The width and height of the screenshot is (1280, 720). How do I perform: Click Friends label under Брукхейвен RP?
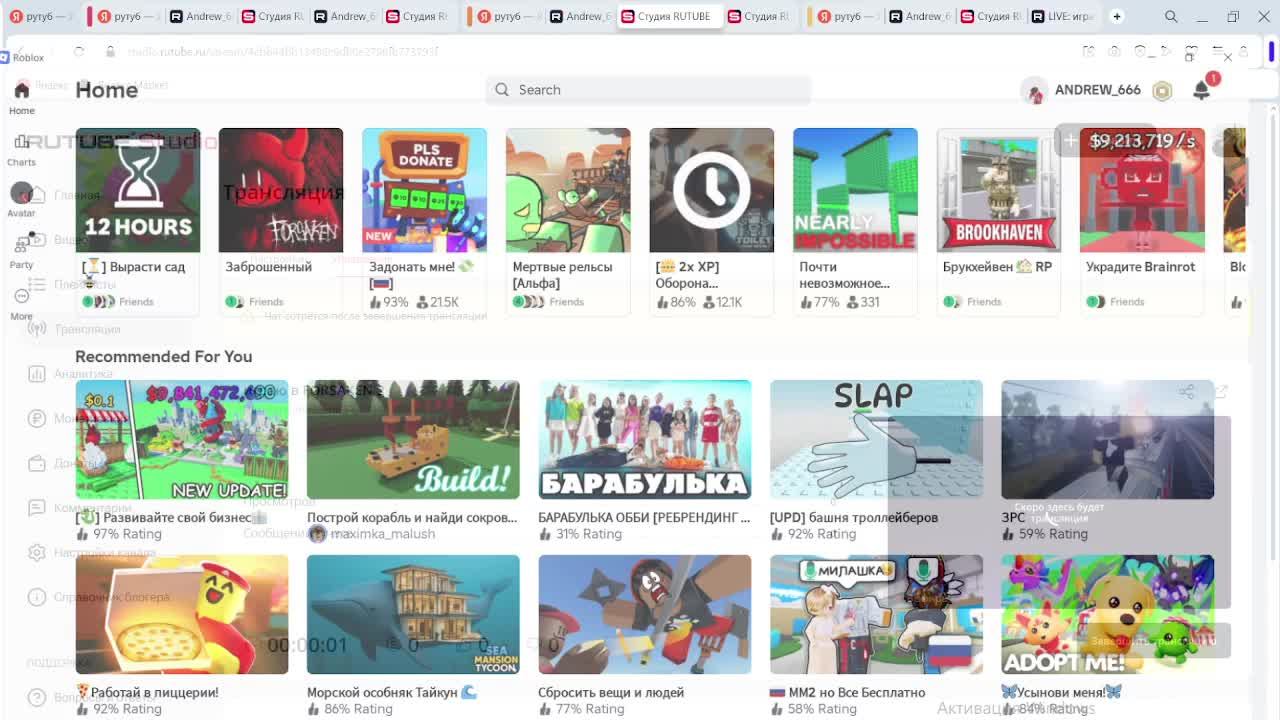click(x=984, y=302)
